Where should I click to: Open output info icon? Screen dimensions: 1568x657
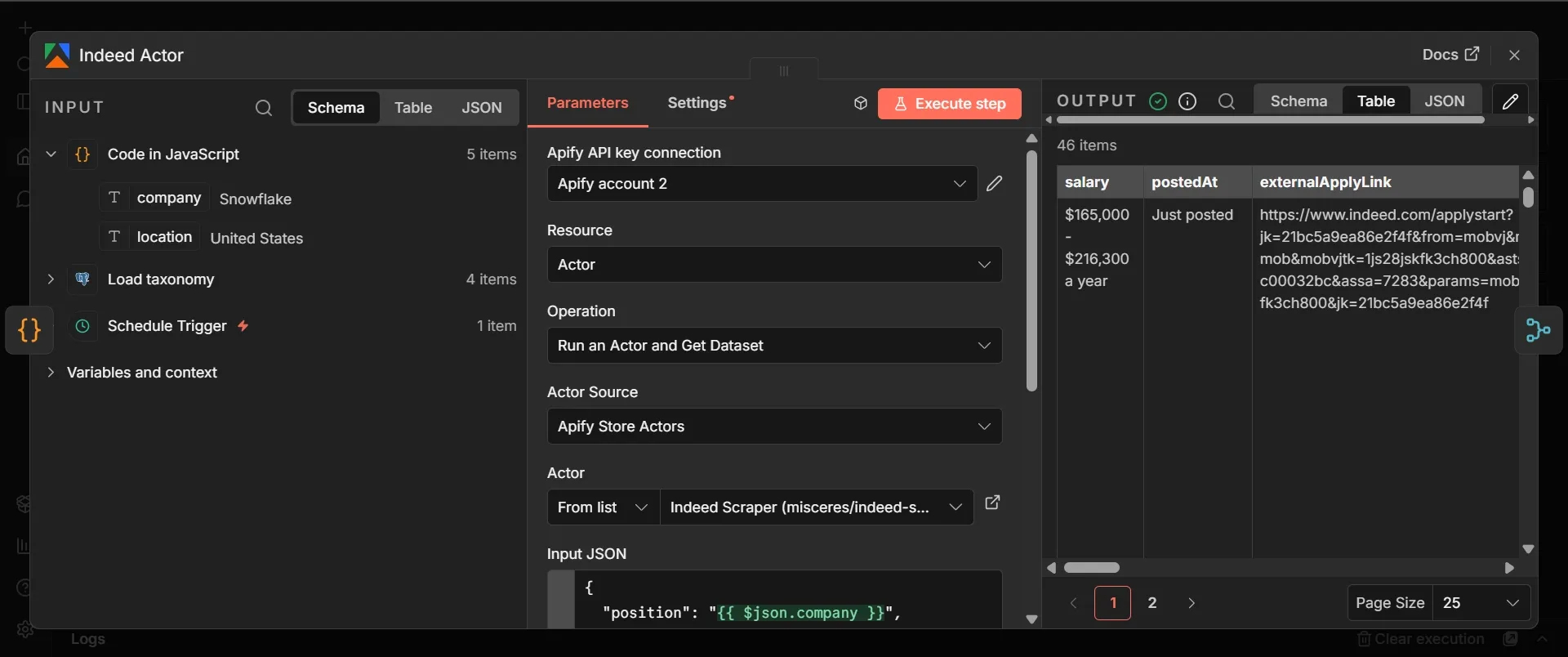[x=1187, y=101]
